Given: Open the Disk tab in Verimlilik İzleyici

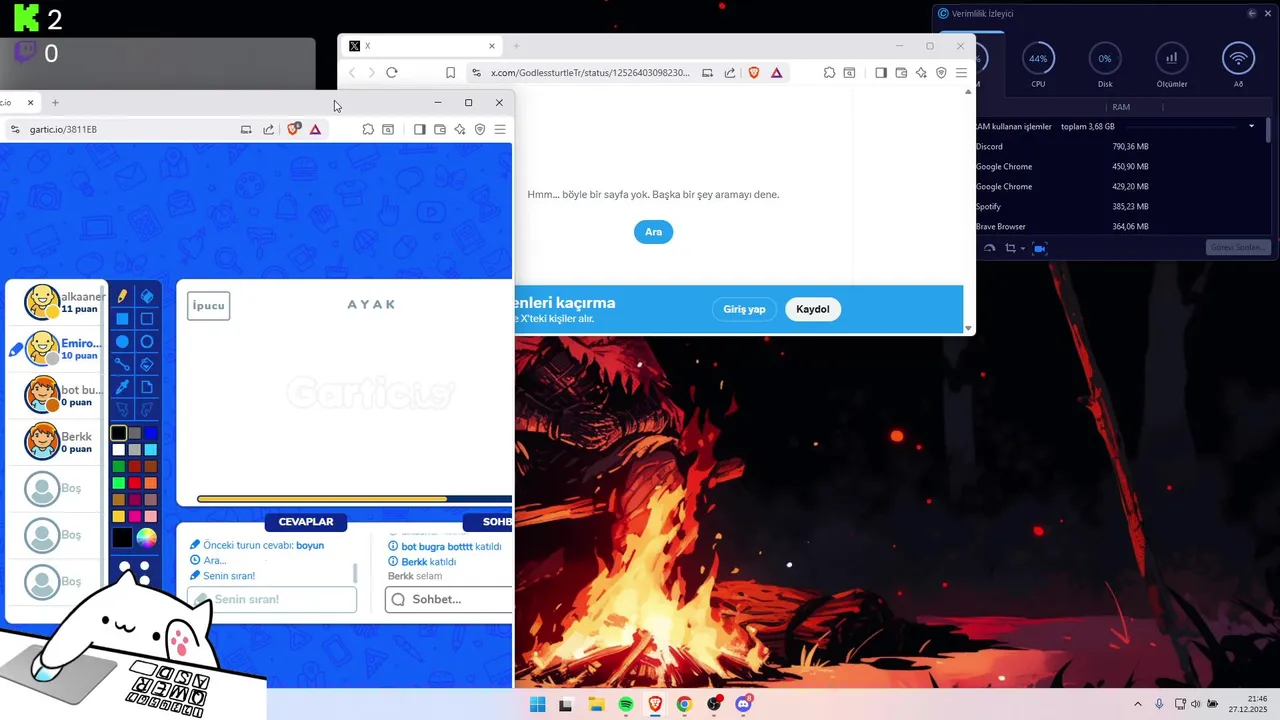Looking at the screenshot, I should pyautogui.click(x=1105, y=66).
